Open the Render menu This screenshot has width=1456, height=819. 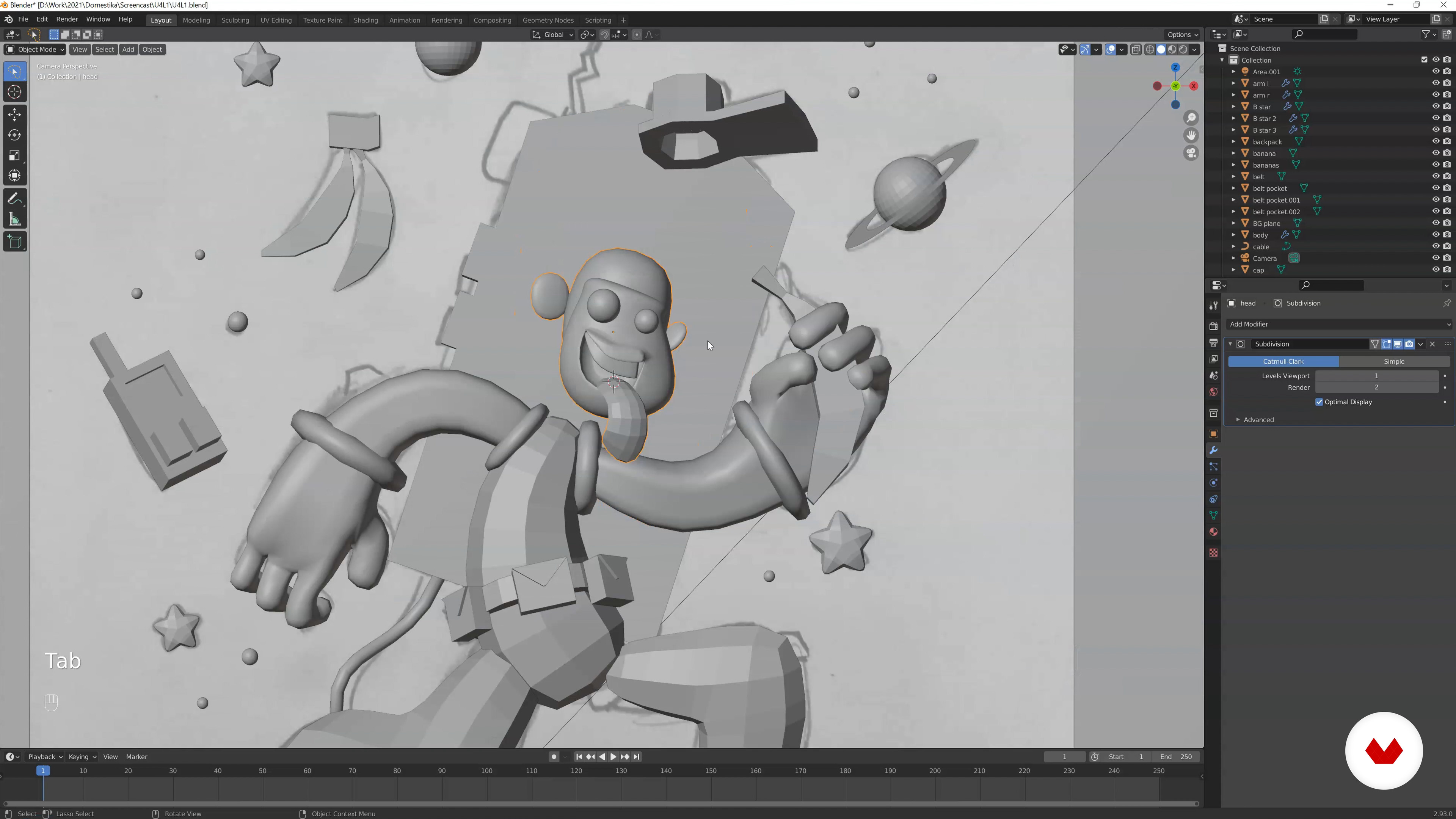(67, 19)
